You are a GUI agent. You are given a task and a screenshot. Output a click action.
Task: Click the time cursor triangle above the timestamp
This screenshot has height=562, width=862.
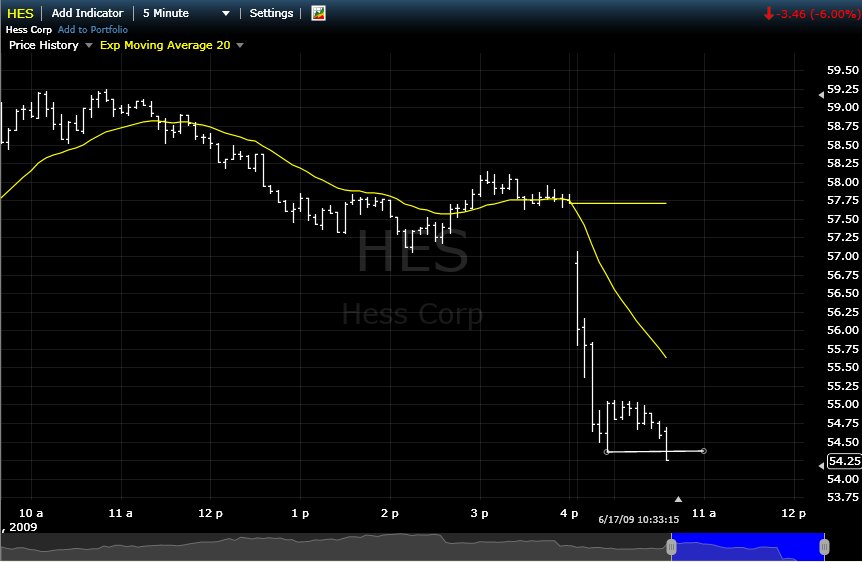point(678,499)
